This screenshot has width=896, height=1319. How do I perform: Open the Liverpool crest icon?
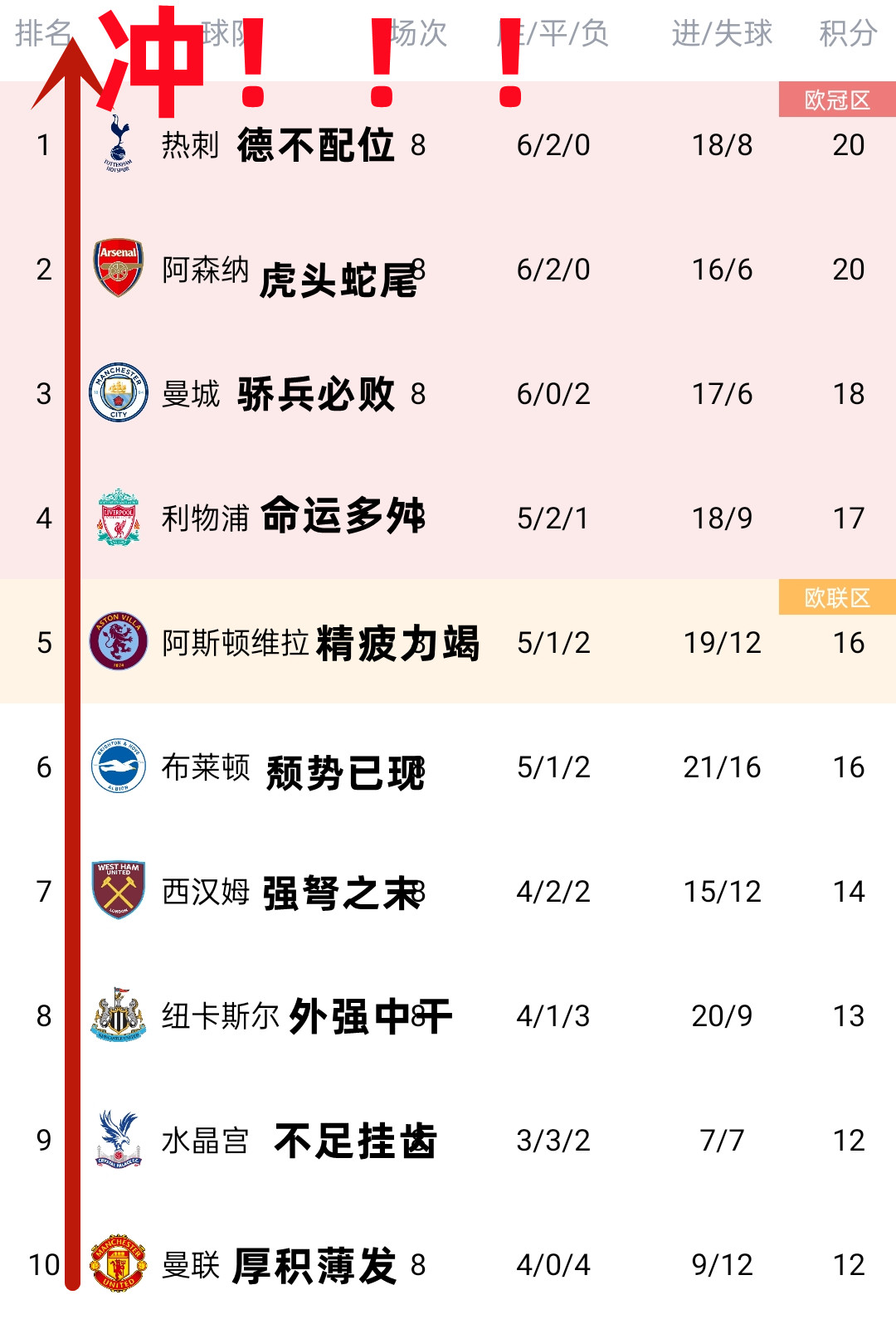point(119,517)
